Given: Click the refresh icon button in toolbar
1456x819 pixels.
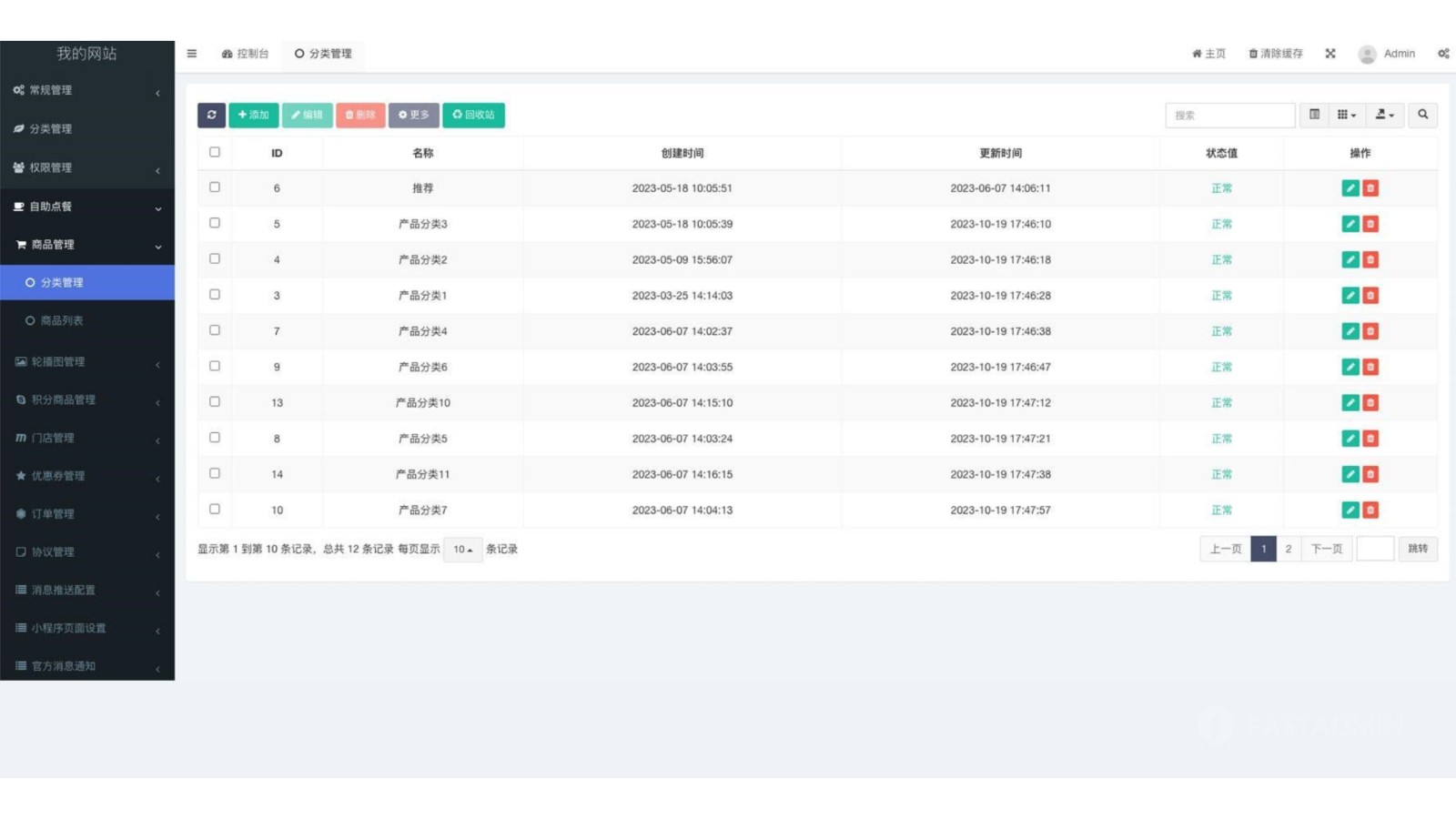Looking at the screenshot, I should tap(211, 115).
